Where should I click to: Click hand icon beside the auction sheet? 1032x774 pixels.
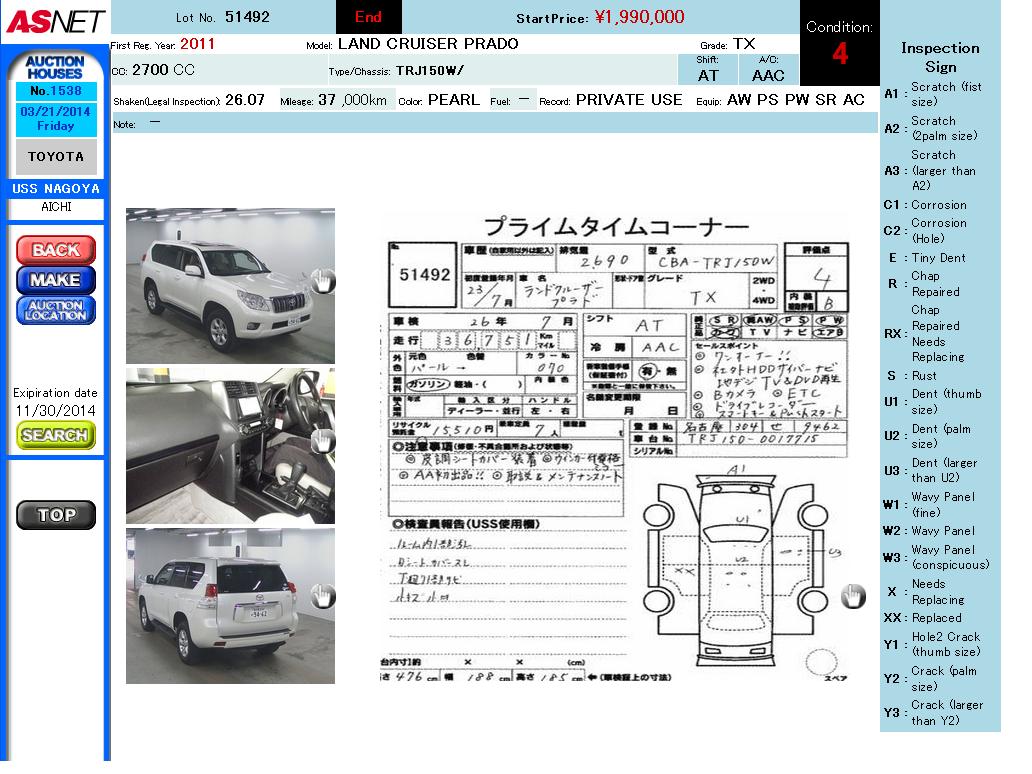[852, 597]
